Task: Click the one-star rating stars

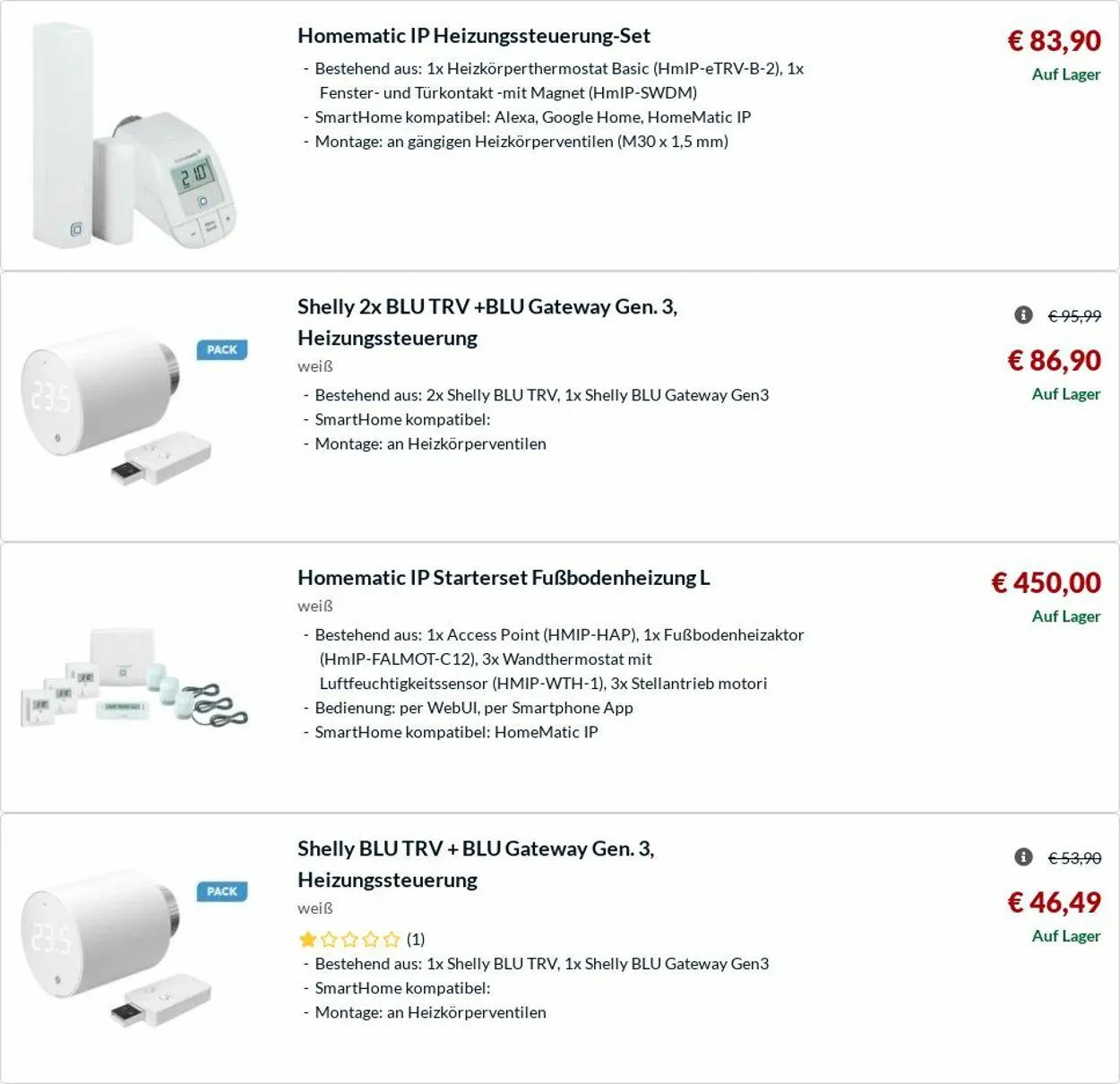Action: pyautogui.click(x=349, y=939)
